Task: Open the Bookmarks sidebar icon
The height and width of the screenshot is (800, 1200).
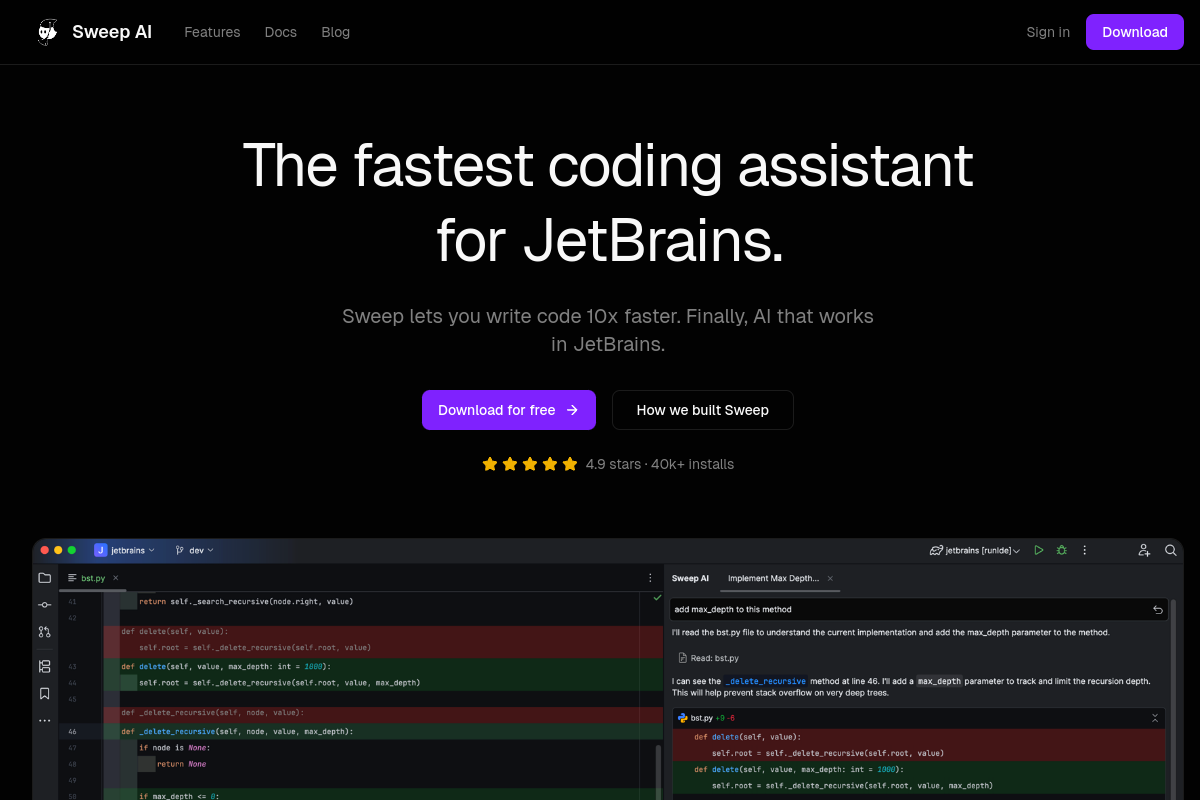Action: 44,693
